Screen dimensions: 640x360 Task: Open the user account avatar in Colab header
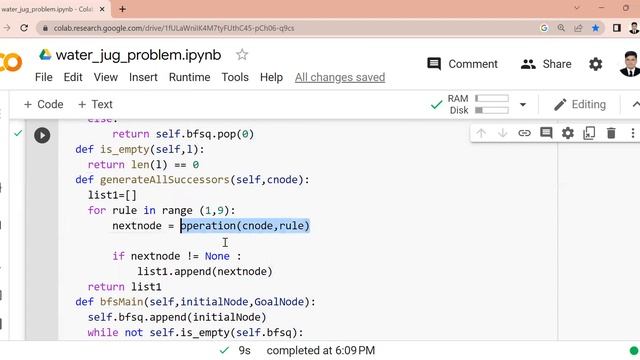630,64
